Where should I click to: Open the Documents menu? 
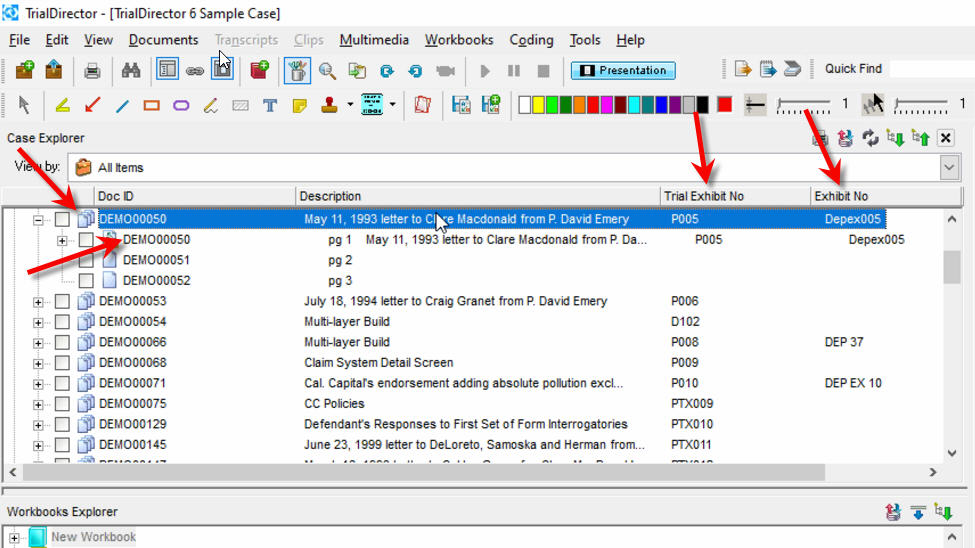click(x=164, y=40)
